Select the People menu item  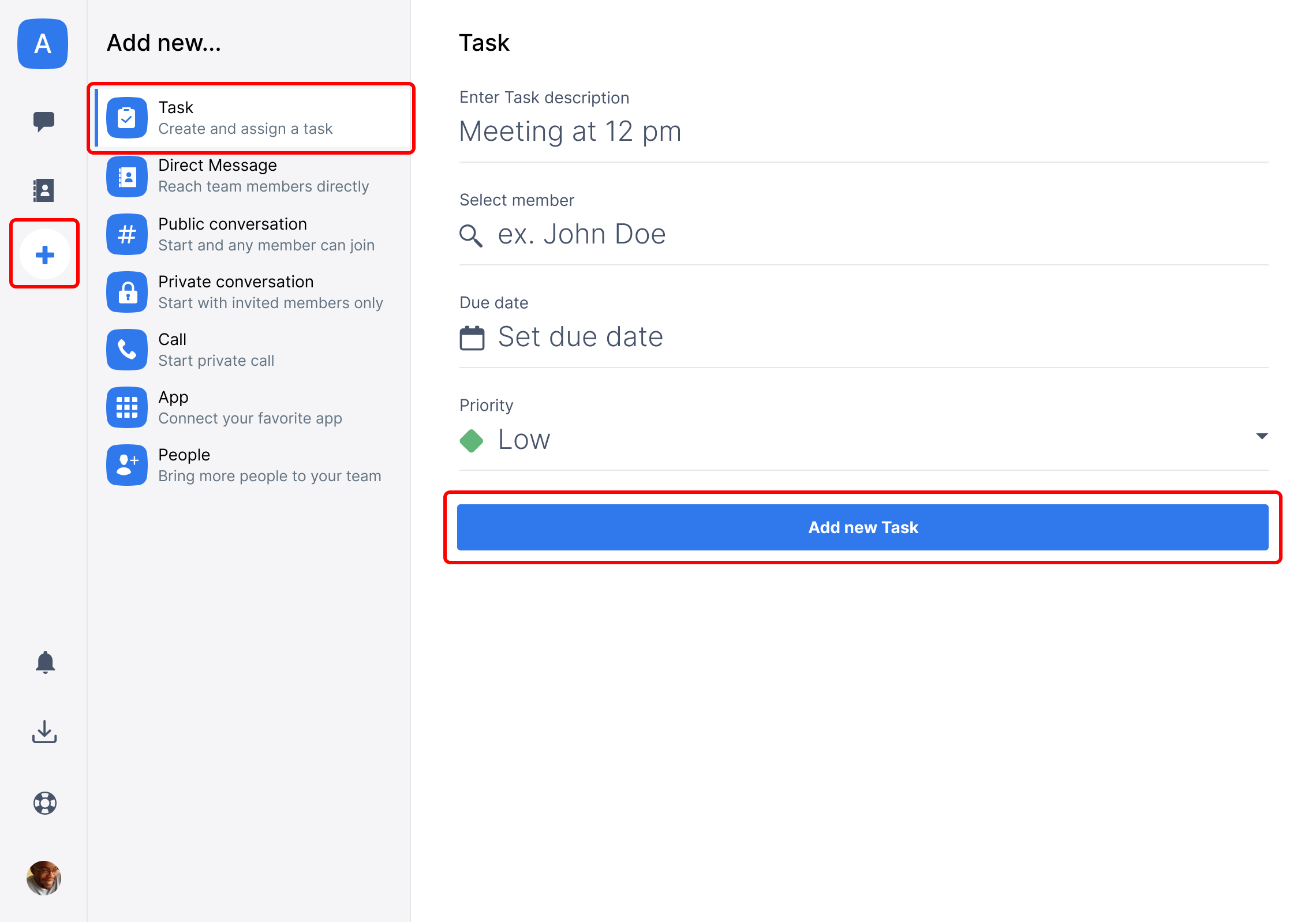(x=249, y=464)
